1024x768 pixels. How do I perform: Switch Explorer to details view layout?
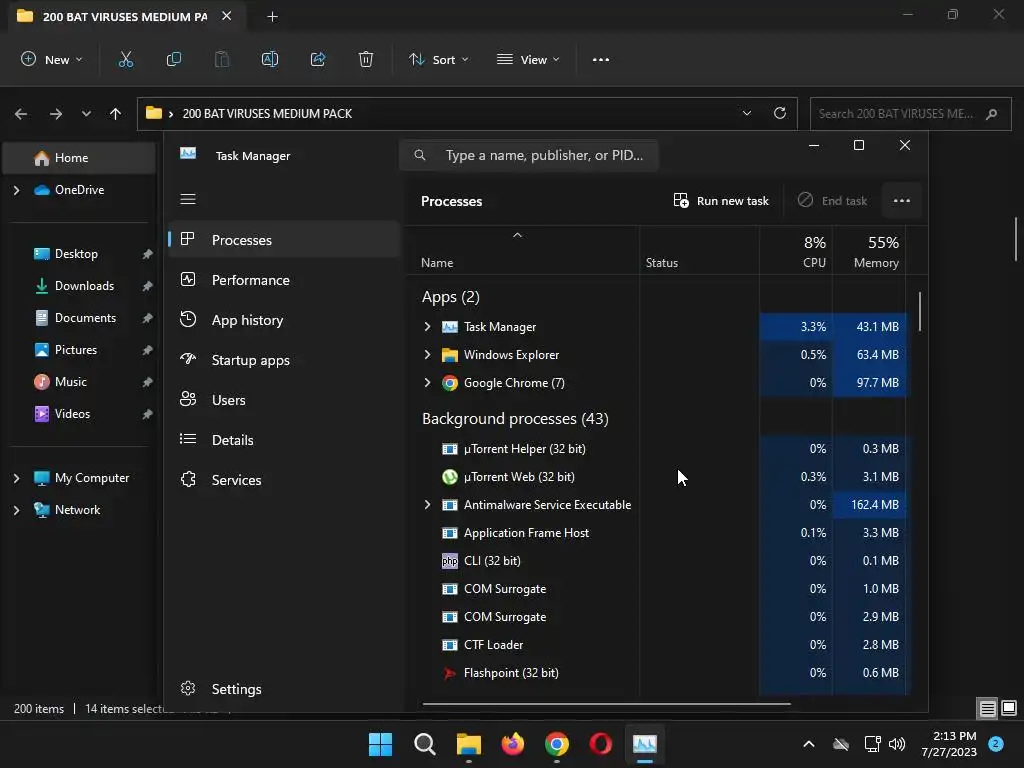pos(987,708)
